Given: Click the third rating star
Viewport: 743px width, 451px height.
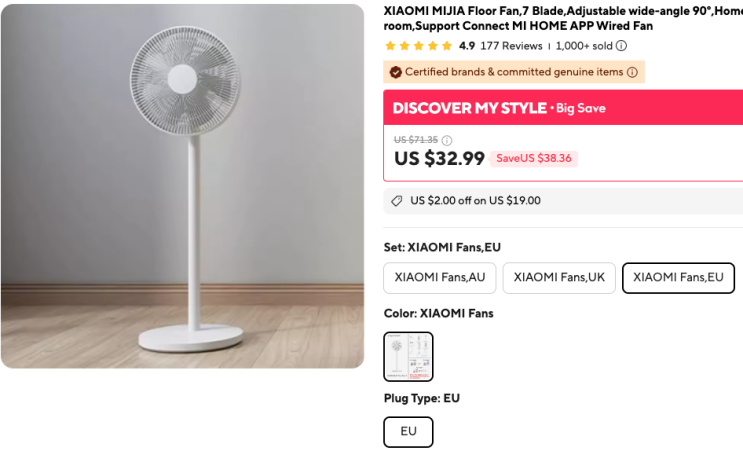Looking at the screenshot, I should click(418, 46).
